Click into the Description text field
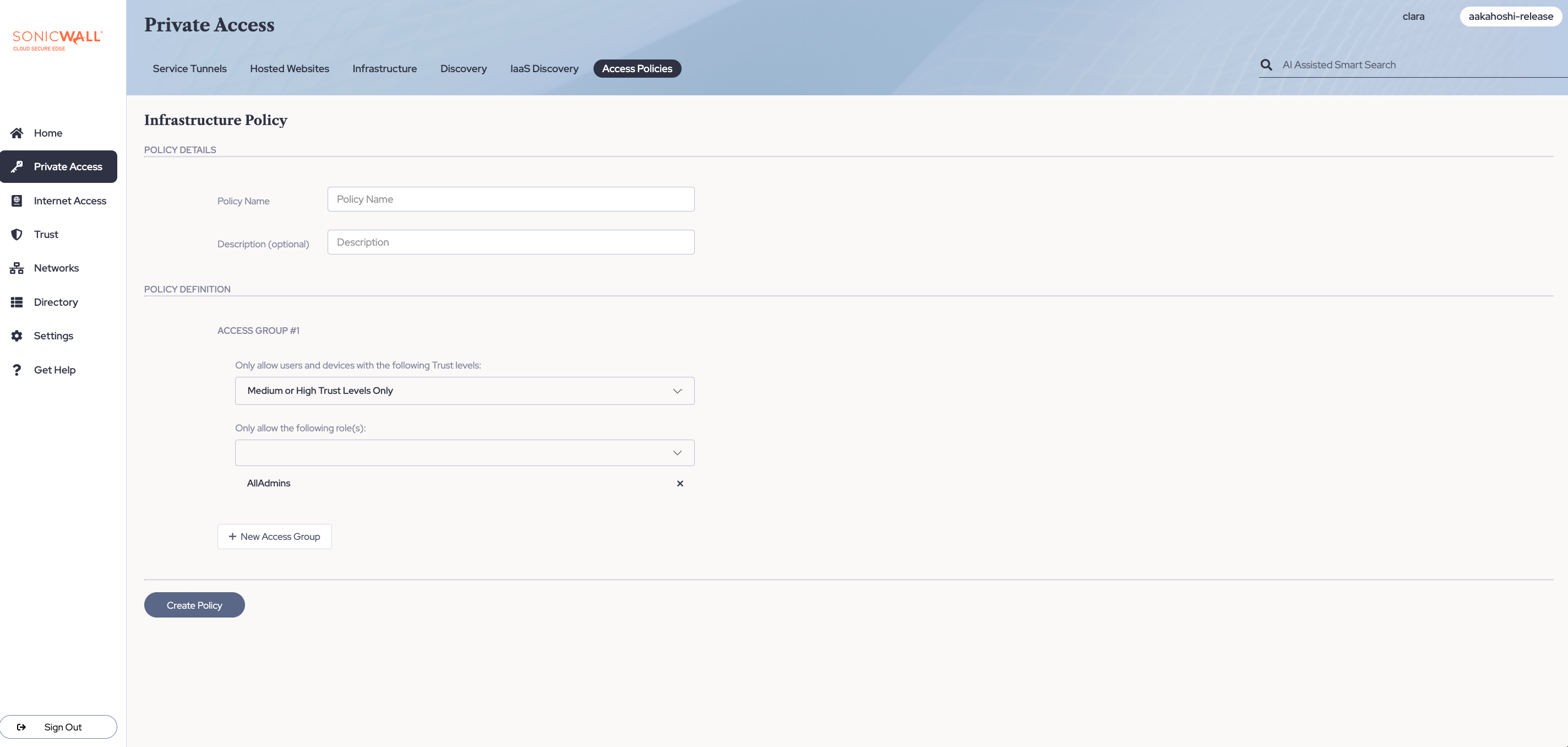The width and height of the screenshot is (1568, 747). [511, 242]
